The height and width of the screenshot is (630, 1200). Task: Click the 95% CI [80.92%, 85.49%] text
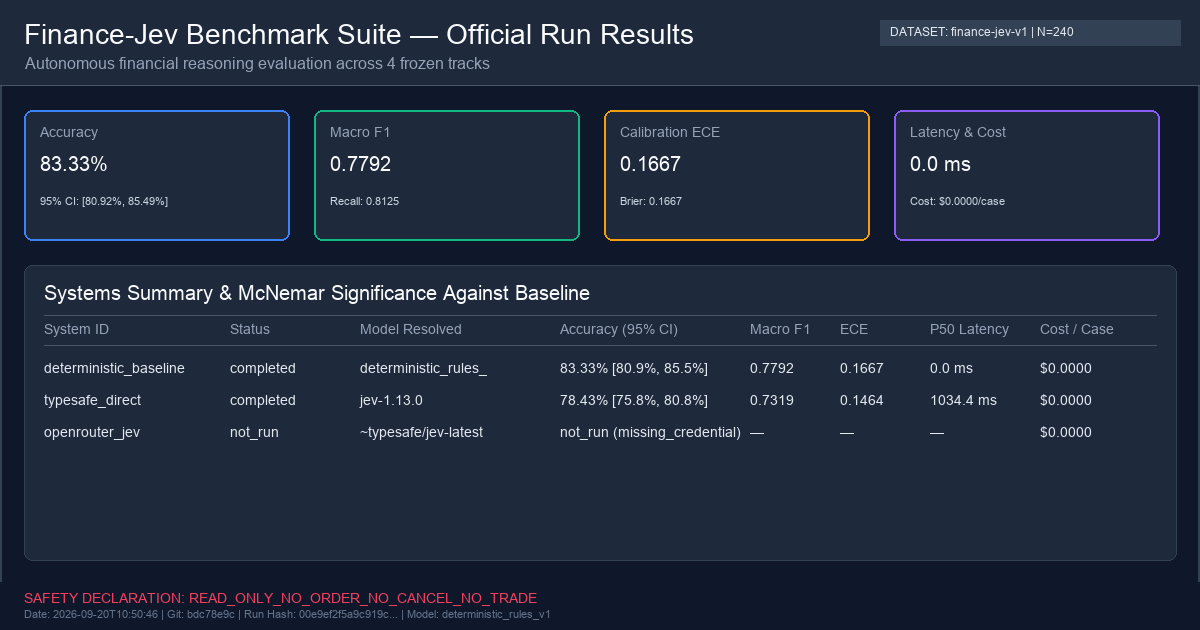point(104,201)
